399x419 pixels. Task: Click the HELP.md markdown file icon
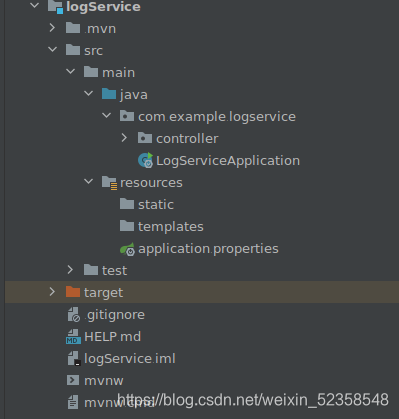(73, 336)
